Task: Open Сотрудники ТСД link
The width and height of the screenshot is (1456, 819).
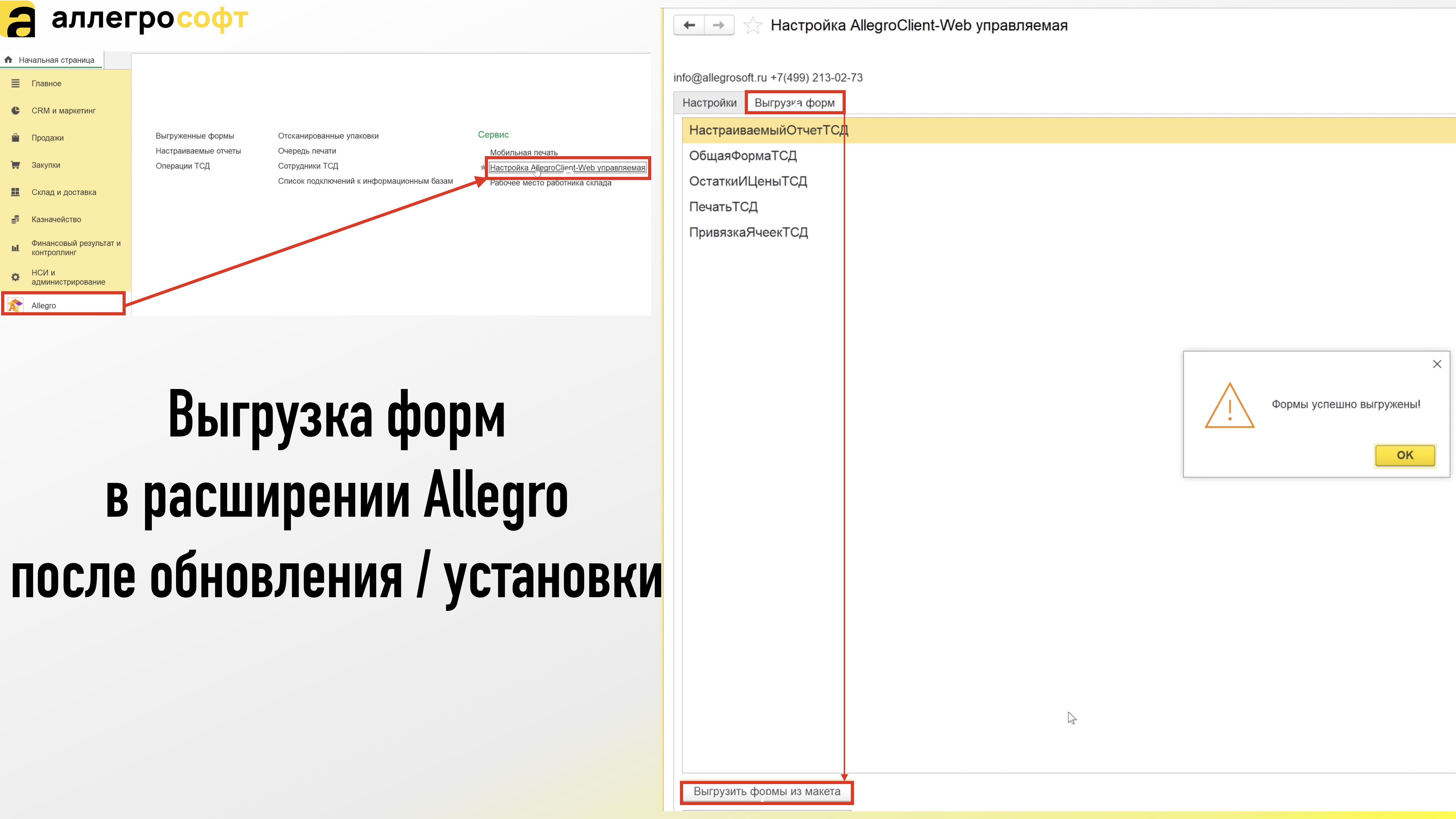Action: (x=308, y=166)
